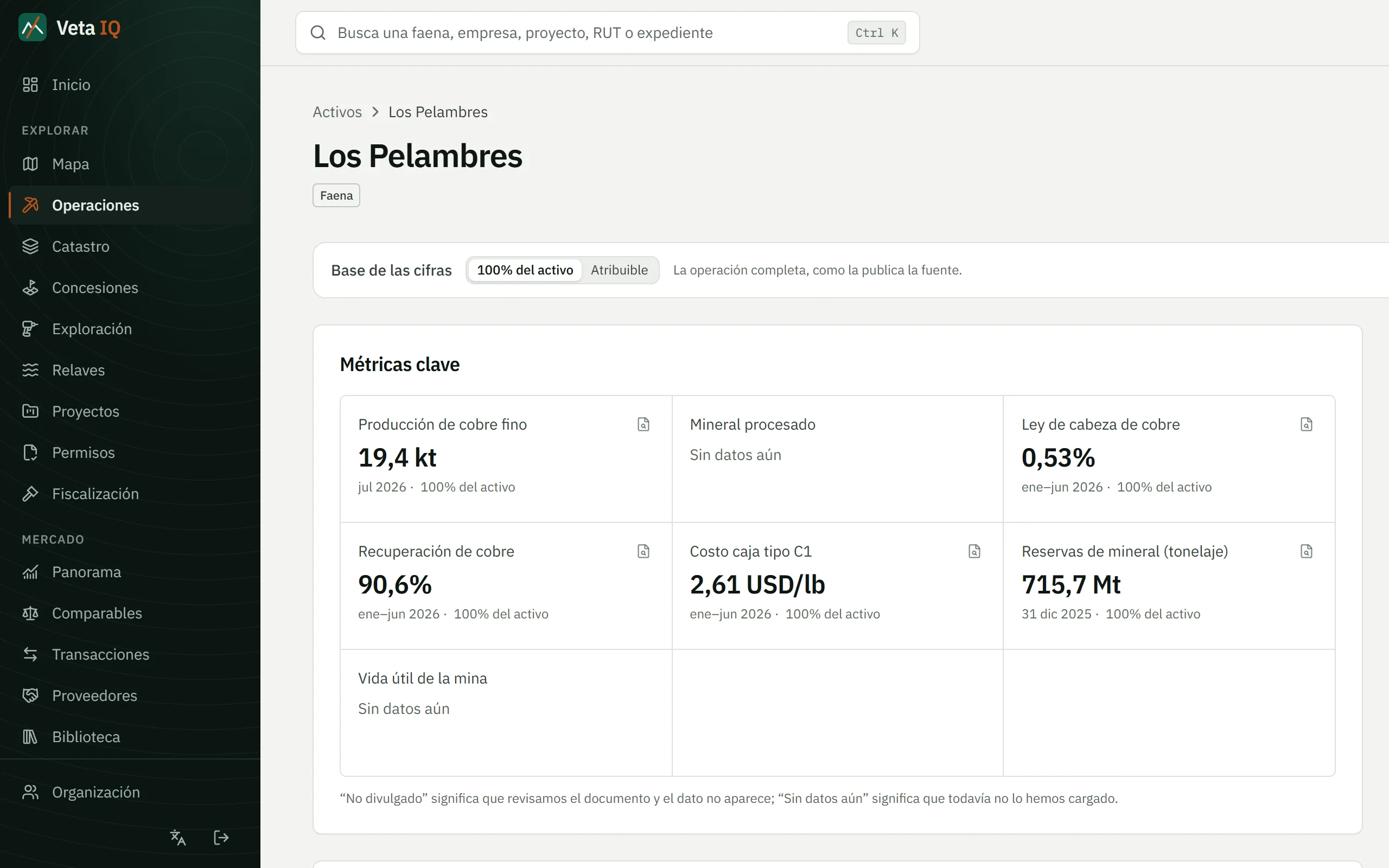Open source document for Reservas de mineral
The height and width of the screenshot is (868, 1389).
point(1307,551)
